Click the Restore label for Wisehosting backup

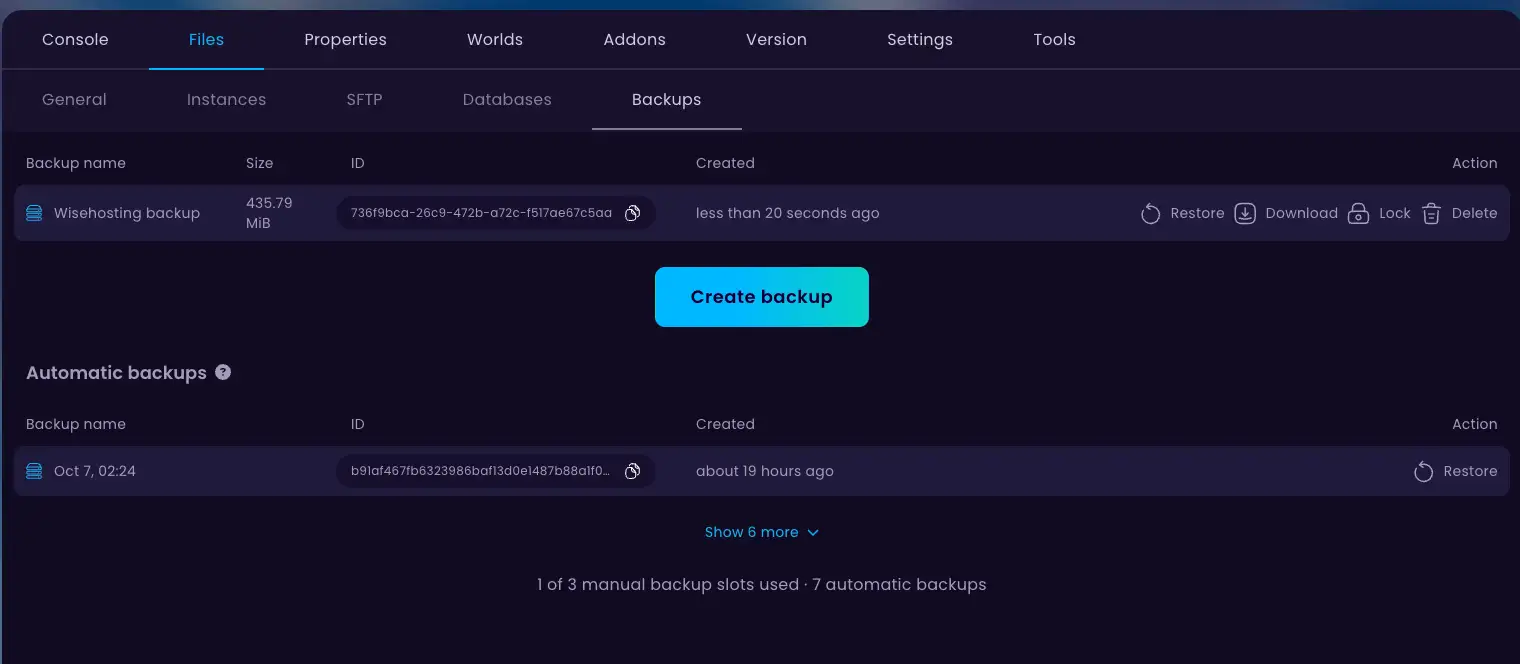click(x=1197, y=213)
